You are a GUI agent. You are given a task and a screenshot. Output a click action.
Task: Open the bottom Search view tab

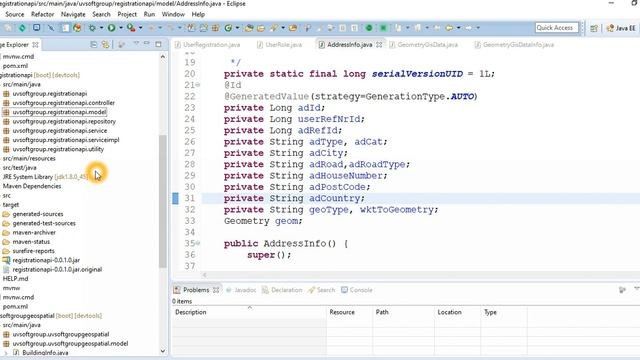point(322,290)
